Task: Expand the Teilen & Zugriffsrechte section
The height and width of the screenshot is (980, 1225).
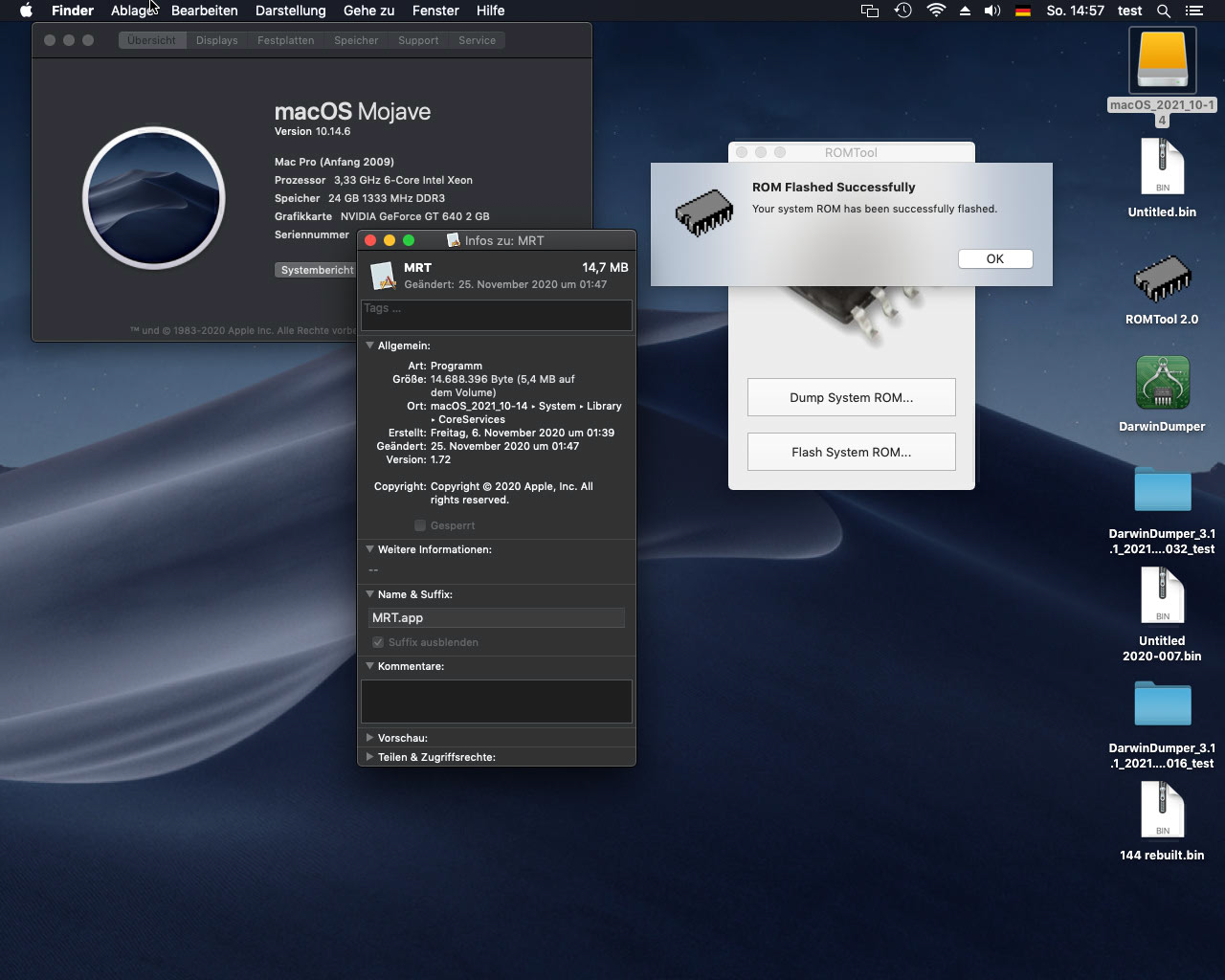Action: (x=369, y=757)
